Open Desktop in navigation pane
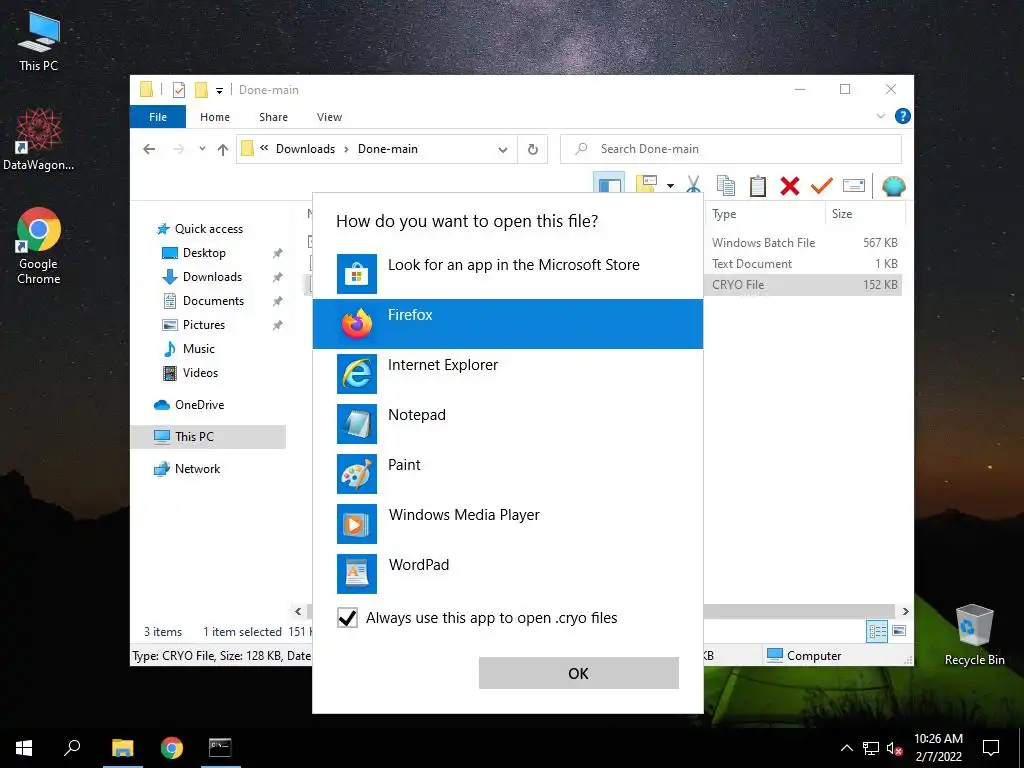Image resolution: width=1024 pixels, height=768 pixels. [204, 253]
